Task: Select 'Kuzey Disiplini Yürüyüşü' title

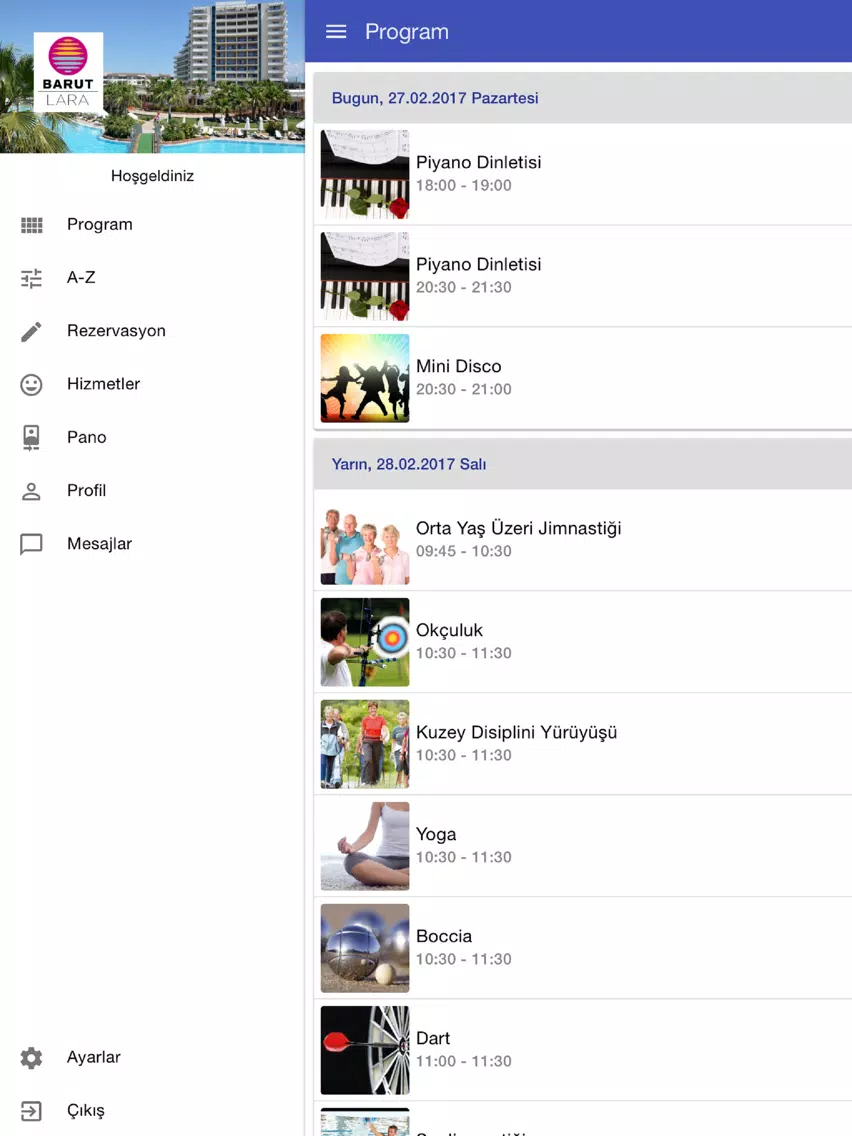Action: pos(517,733)
